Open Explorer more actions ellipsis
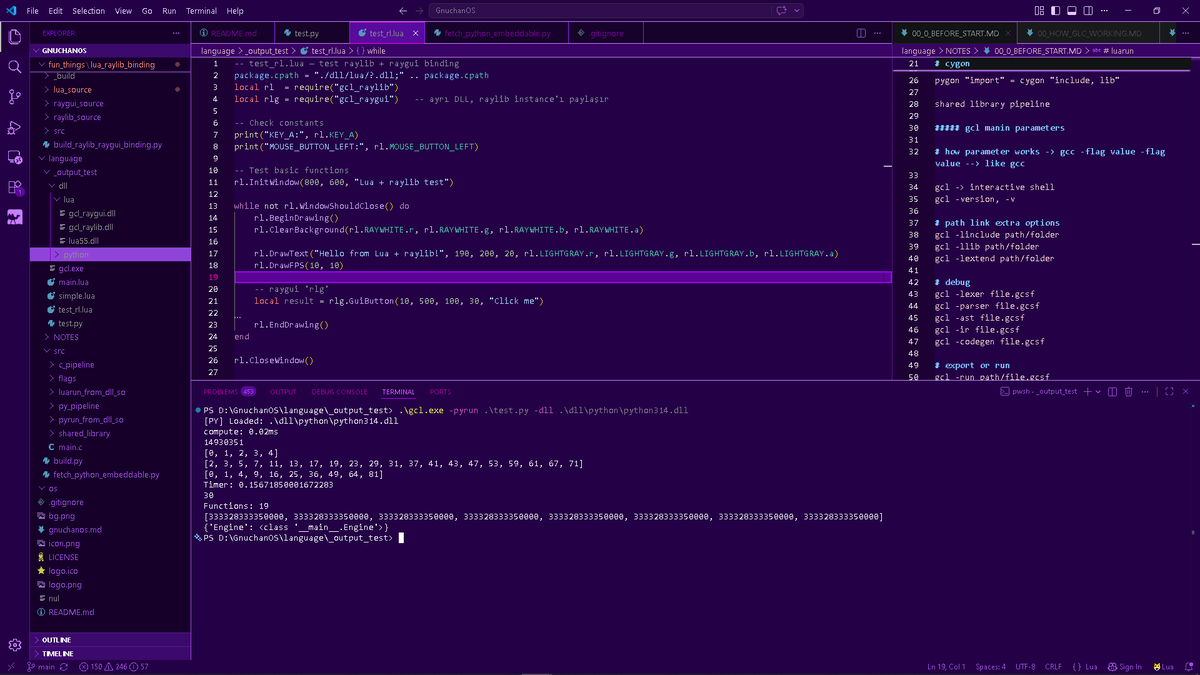Viewport: 1200px width, 675px height. point(176,33)
